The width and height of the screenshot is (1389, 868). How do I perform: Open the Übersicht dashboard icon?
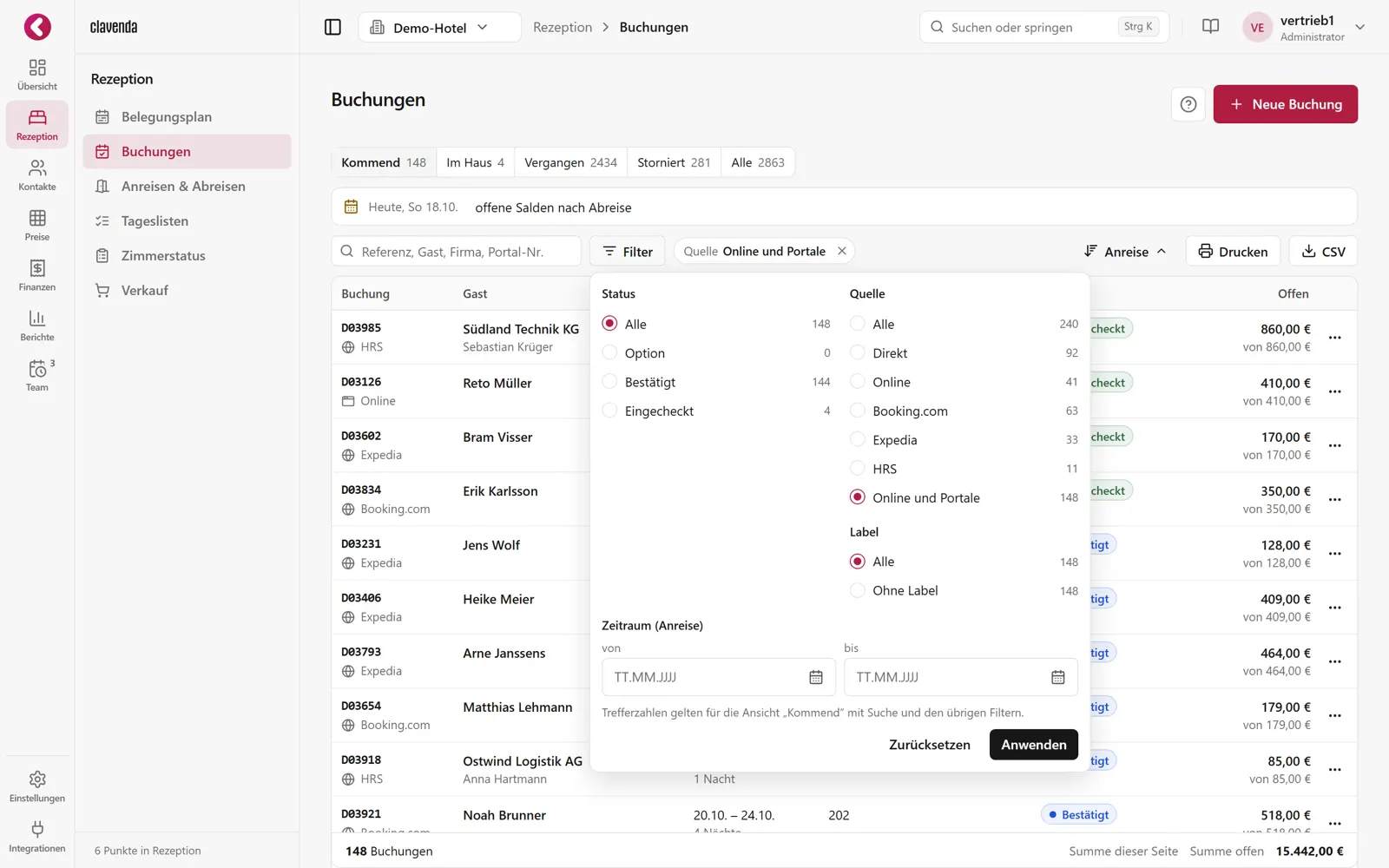click(x=37, y=75)
